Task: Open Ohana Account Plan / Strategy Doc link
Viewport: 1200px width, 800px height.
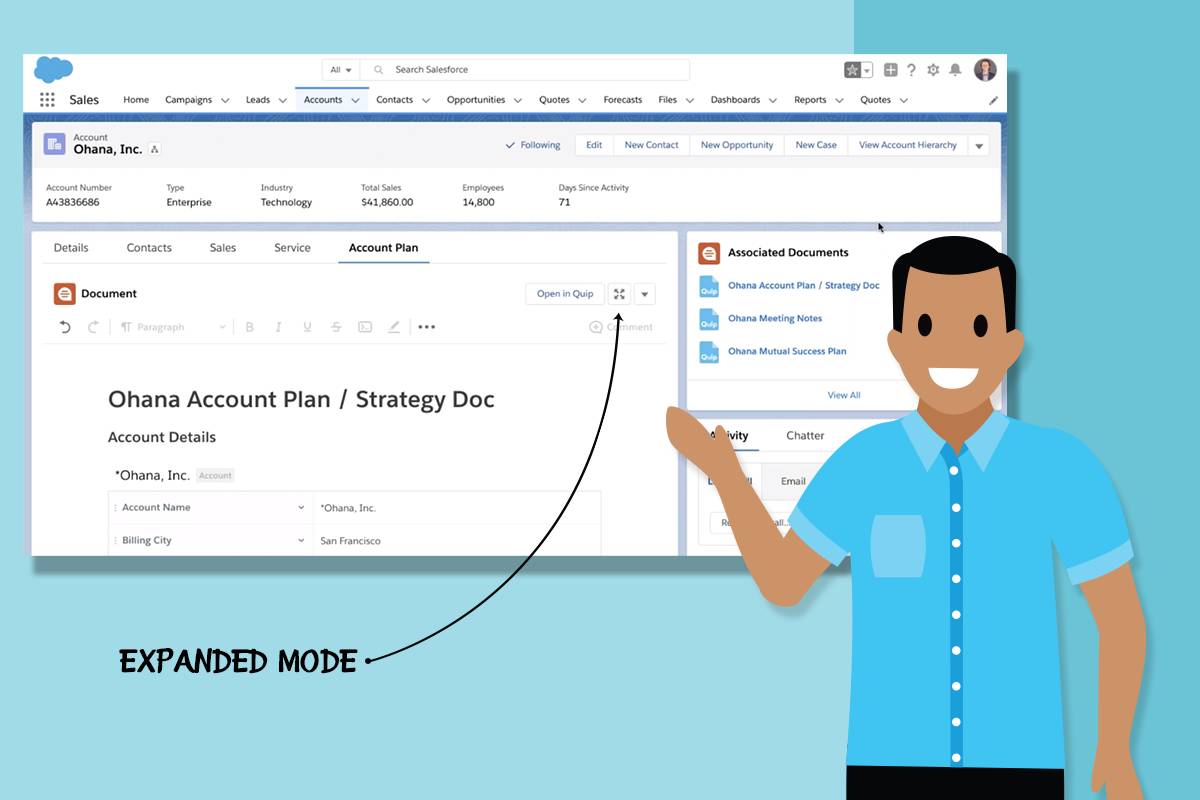Action: (x=803, y=286)
